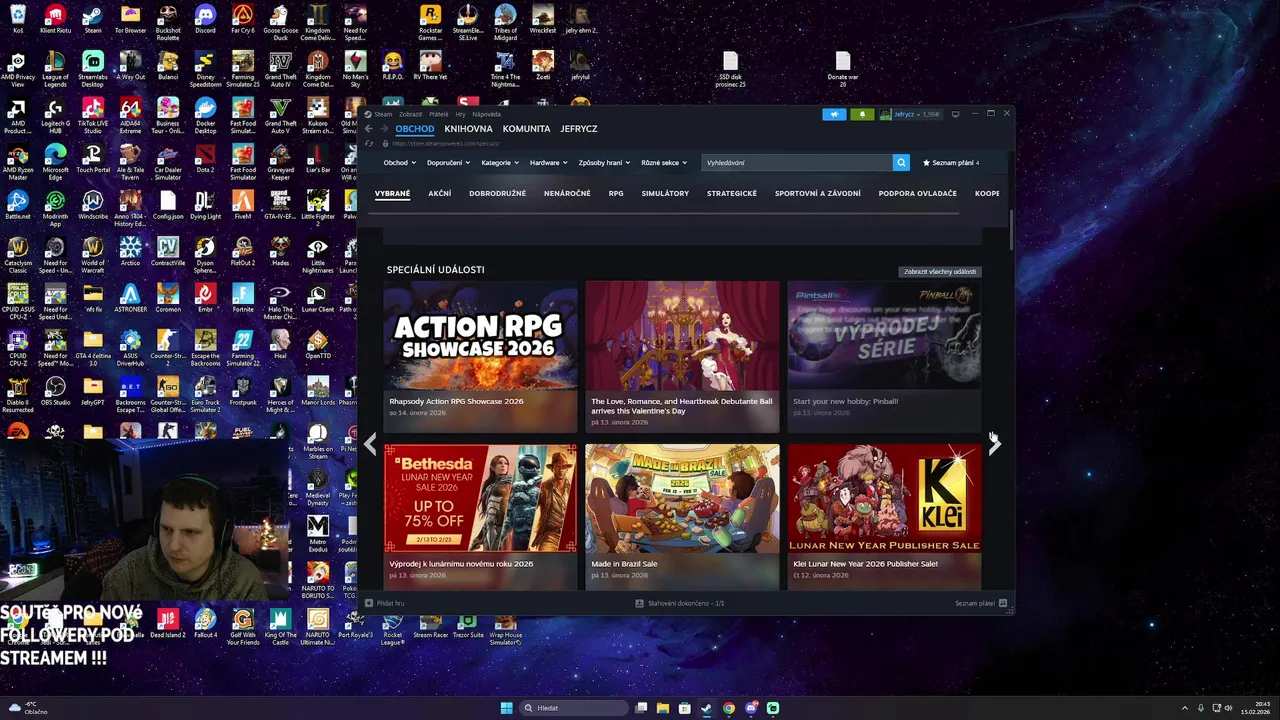Expand the Obchod store dropdown
Screen dimensions: 1280x720
[398, 162]
